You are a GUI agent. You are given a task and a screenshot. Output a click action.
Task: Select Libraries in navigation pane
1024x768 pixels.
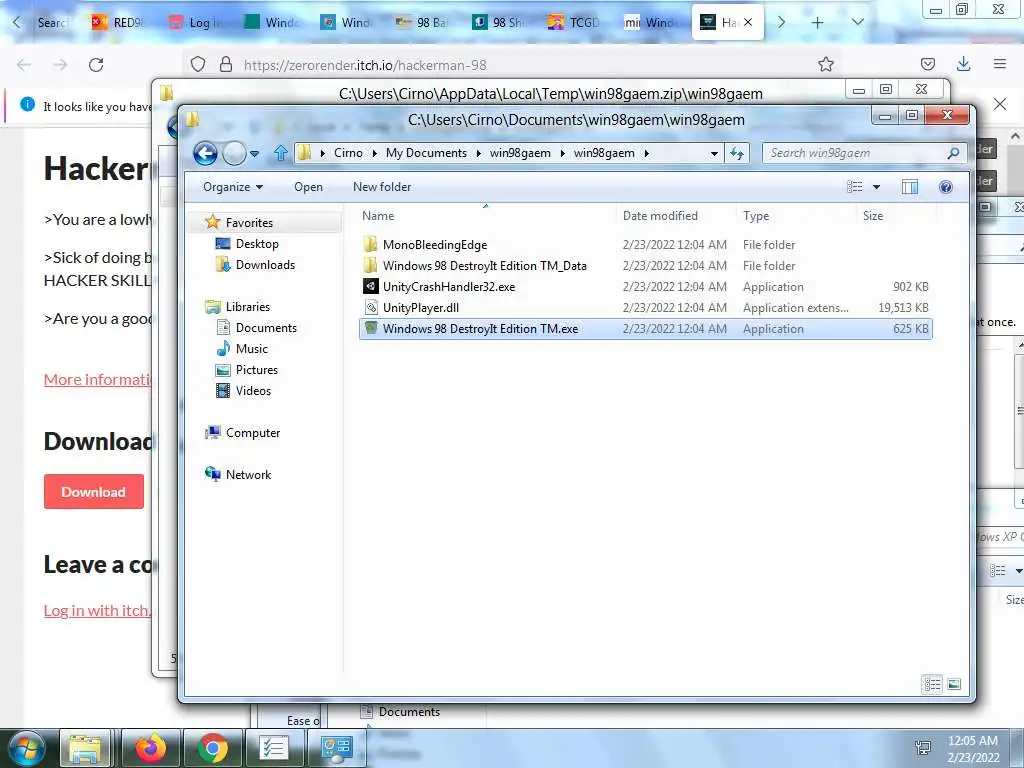click(x=247, y=306)
